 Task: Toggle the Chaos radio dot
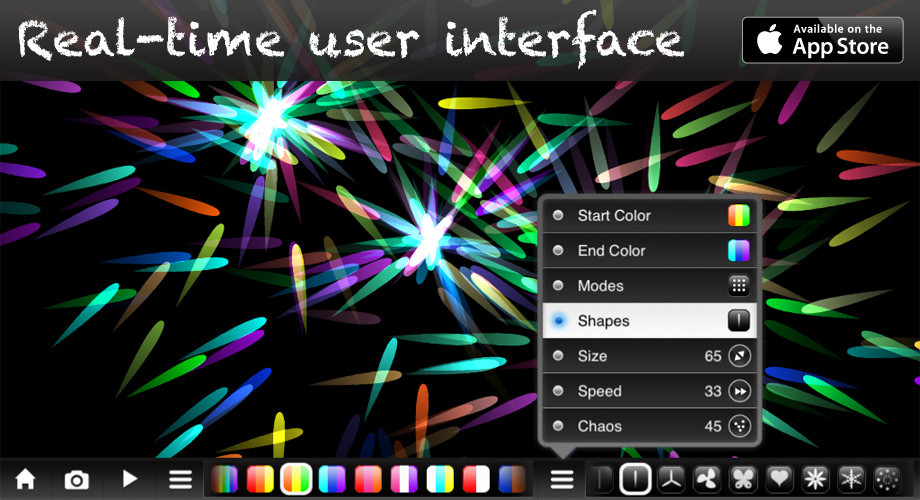(558, 426)
